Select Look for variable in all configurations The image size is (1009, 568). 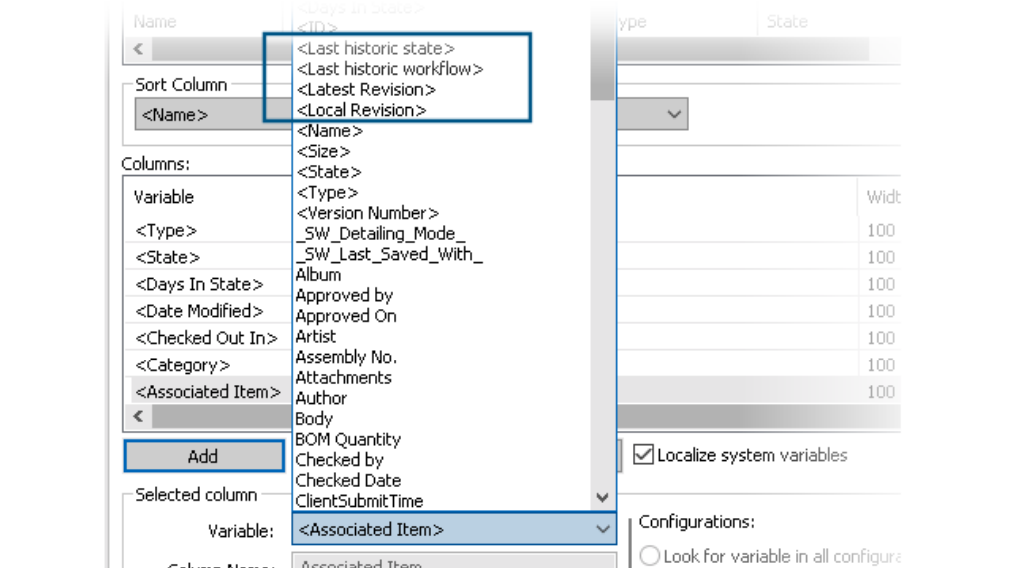650,555
